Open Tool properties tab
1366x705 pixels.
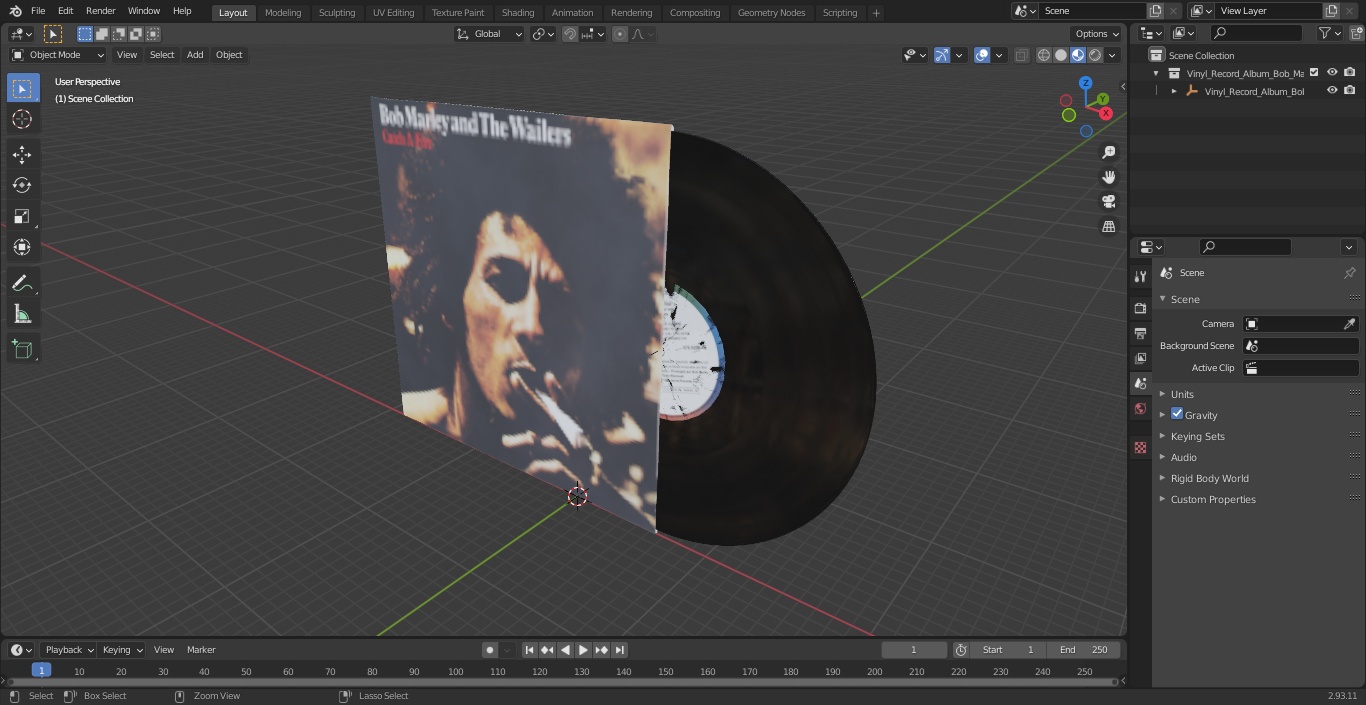click(1140, 276)
